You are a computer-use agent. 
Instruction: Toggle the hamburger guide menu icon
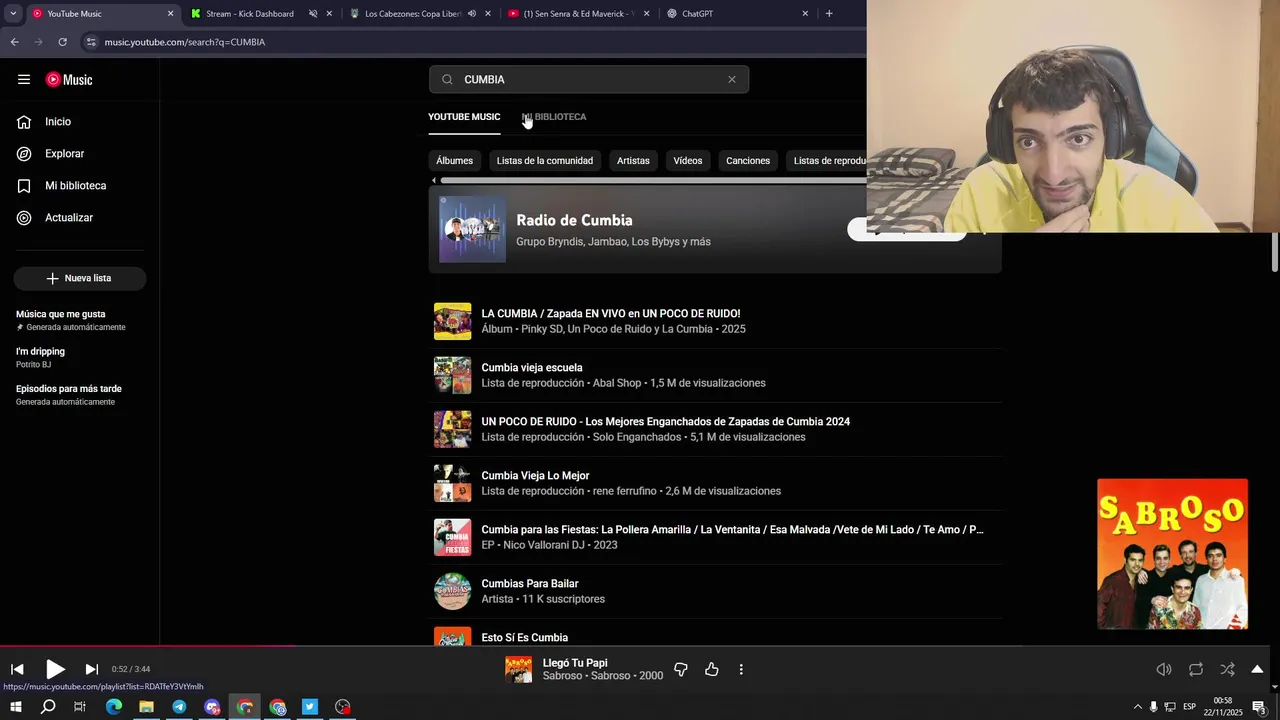pyautogui.click(x=24, y=80)
